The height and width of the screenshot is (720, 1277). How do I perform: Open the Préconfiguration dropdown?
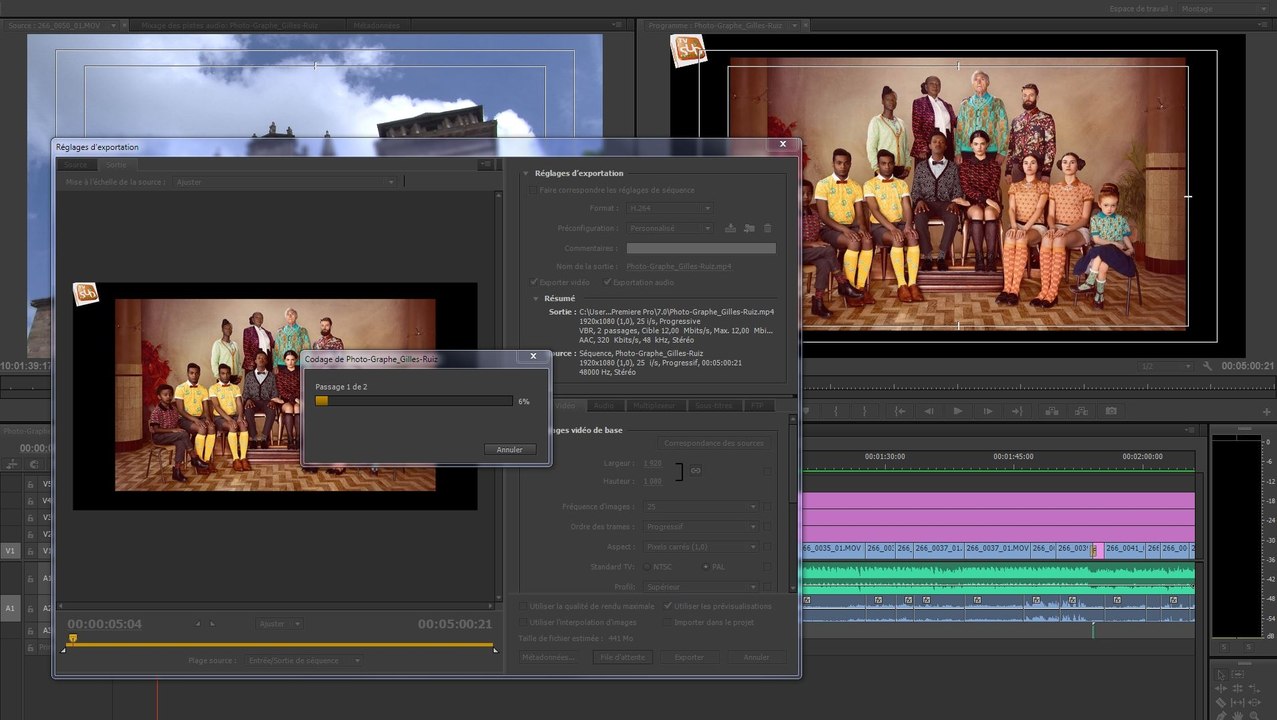click(x=668, y=228)
